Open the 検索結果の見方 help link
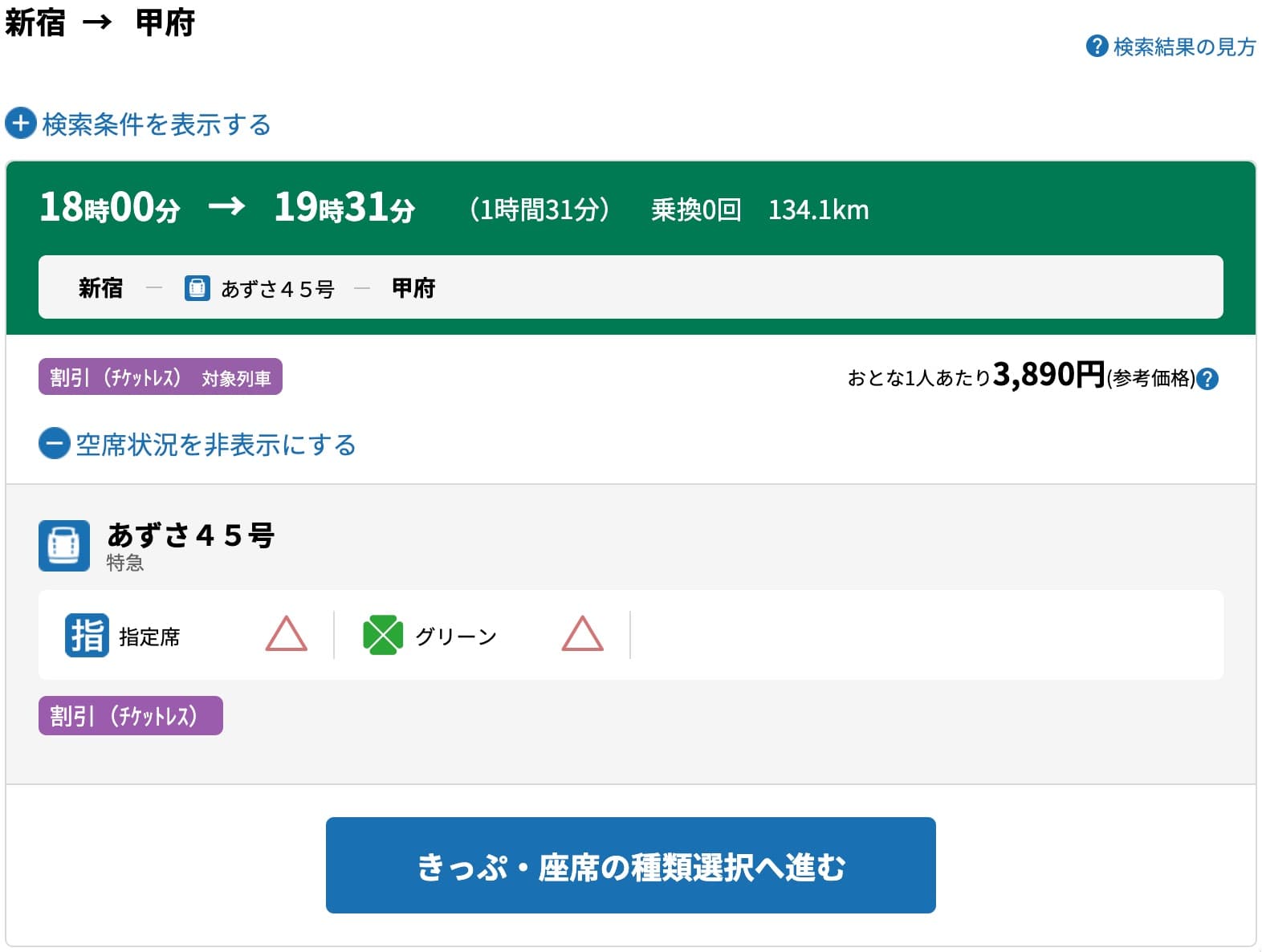The height and width of the screenshot is (952, 1262). pos(1170,47)
